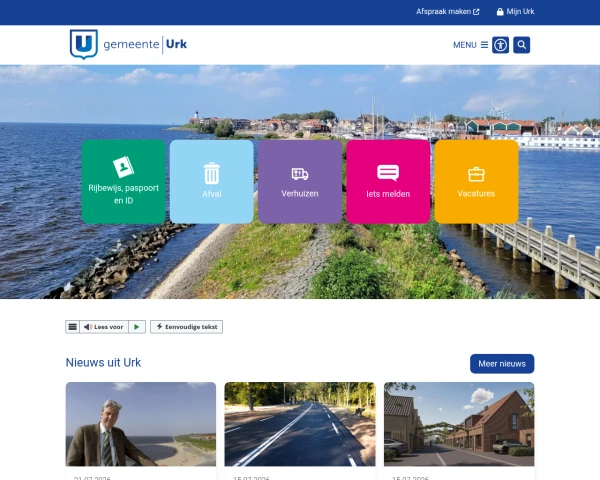Open the Afspraak maken link
This screenshot has width=600, height=480.
(447, 11)
